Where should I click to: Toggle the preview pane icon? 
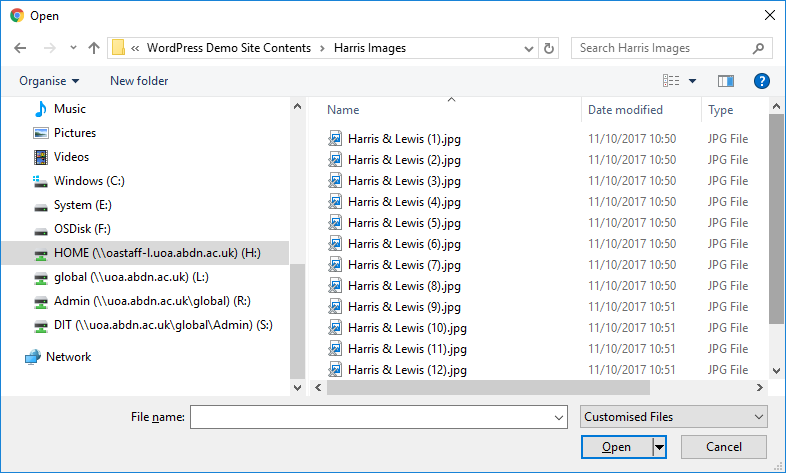coord(726,81)
